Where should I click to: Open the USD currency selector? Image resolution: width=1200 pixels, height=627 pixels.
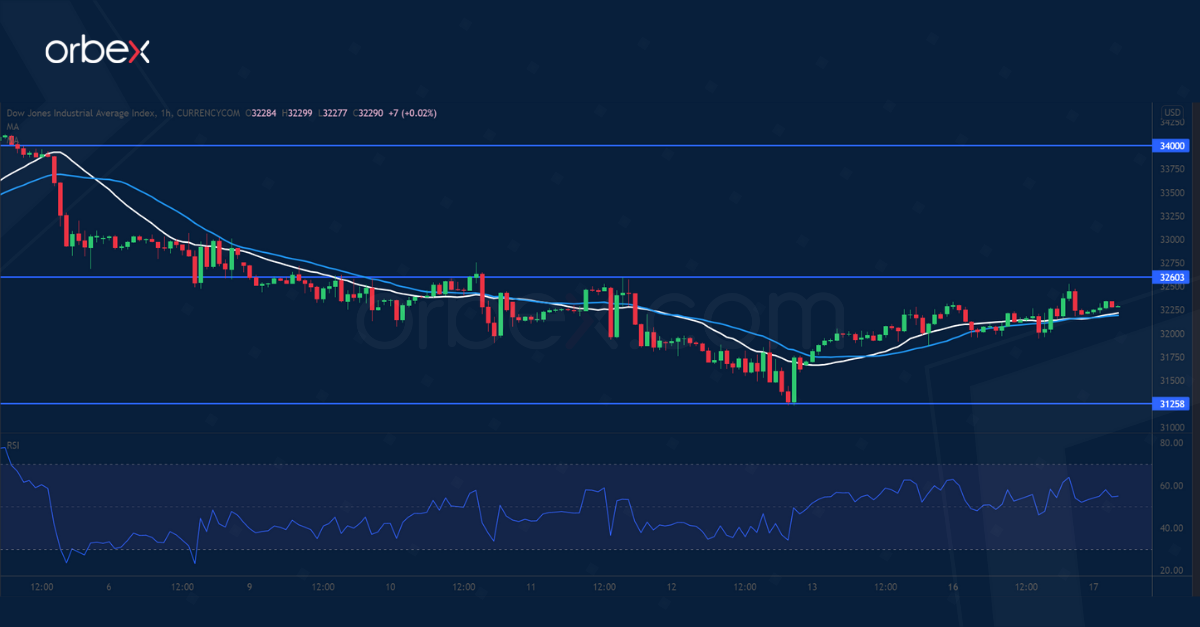pos(1172,111)
